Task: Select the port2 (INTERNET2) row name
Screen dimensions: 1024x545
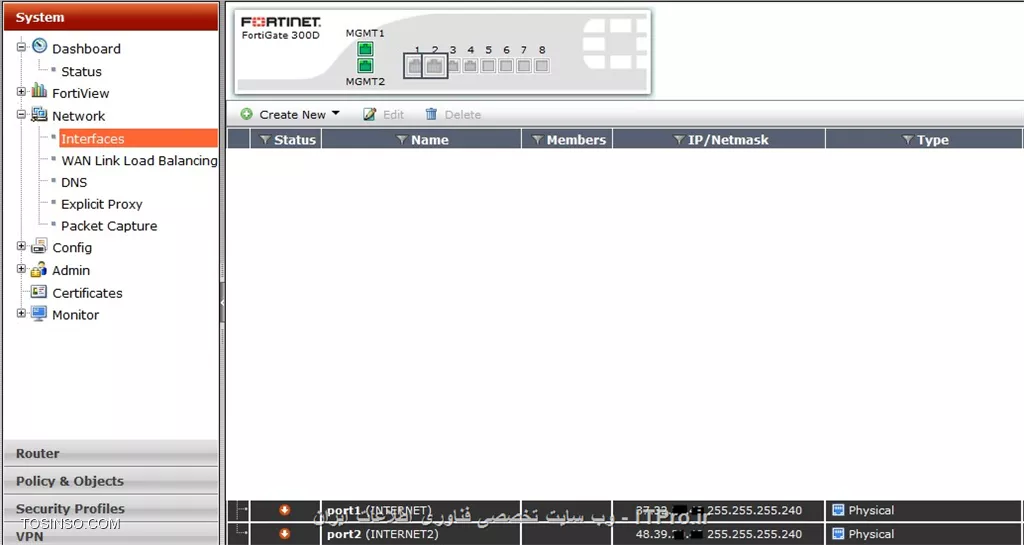Action: (x=383, y=534)
